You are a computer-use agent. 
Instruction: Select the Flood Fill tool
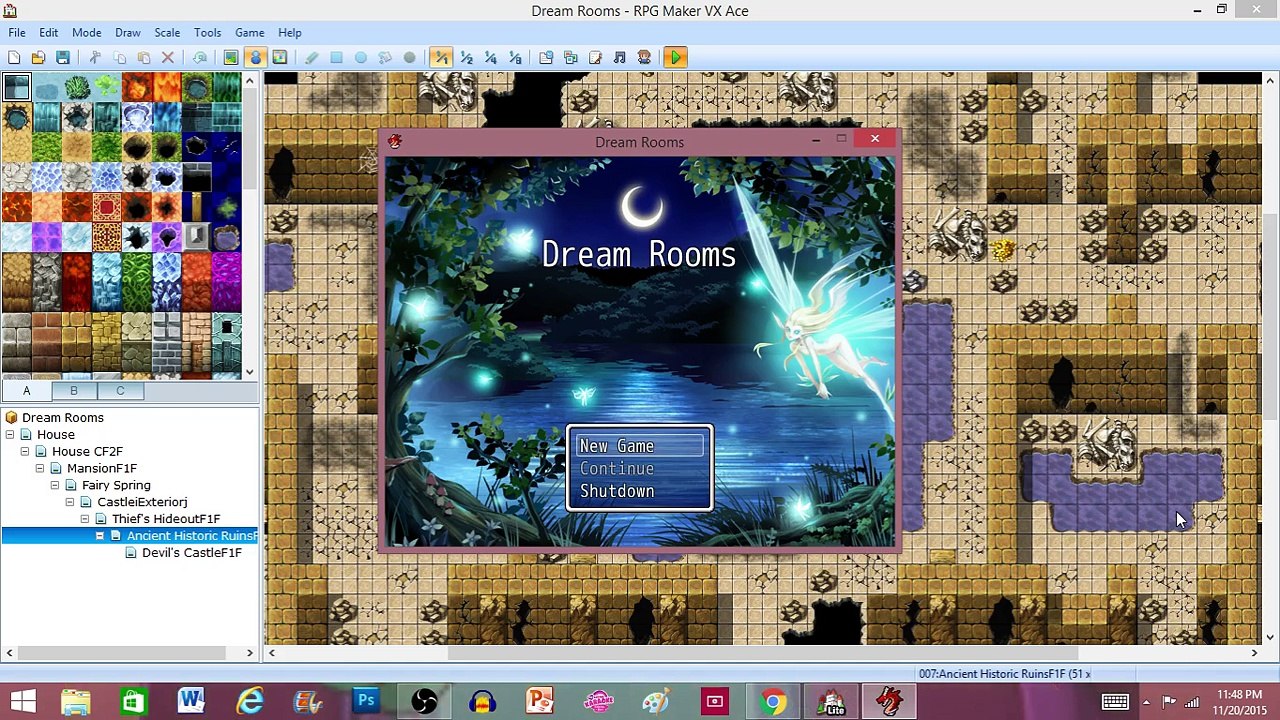(385, 58)
